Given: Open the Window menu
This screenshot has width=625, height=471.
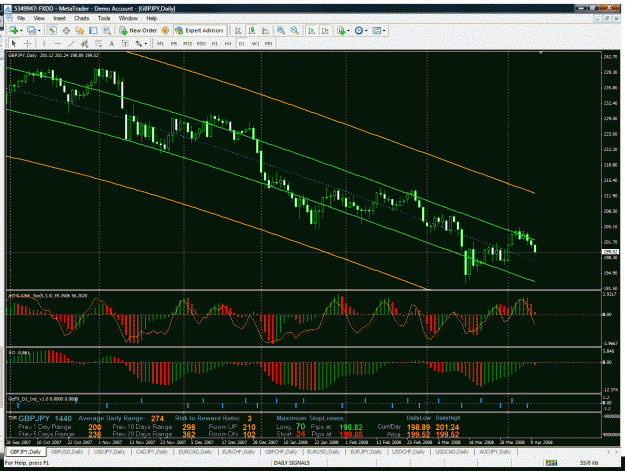Looking at the screenshot, I should [x=128, y=18].
